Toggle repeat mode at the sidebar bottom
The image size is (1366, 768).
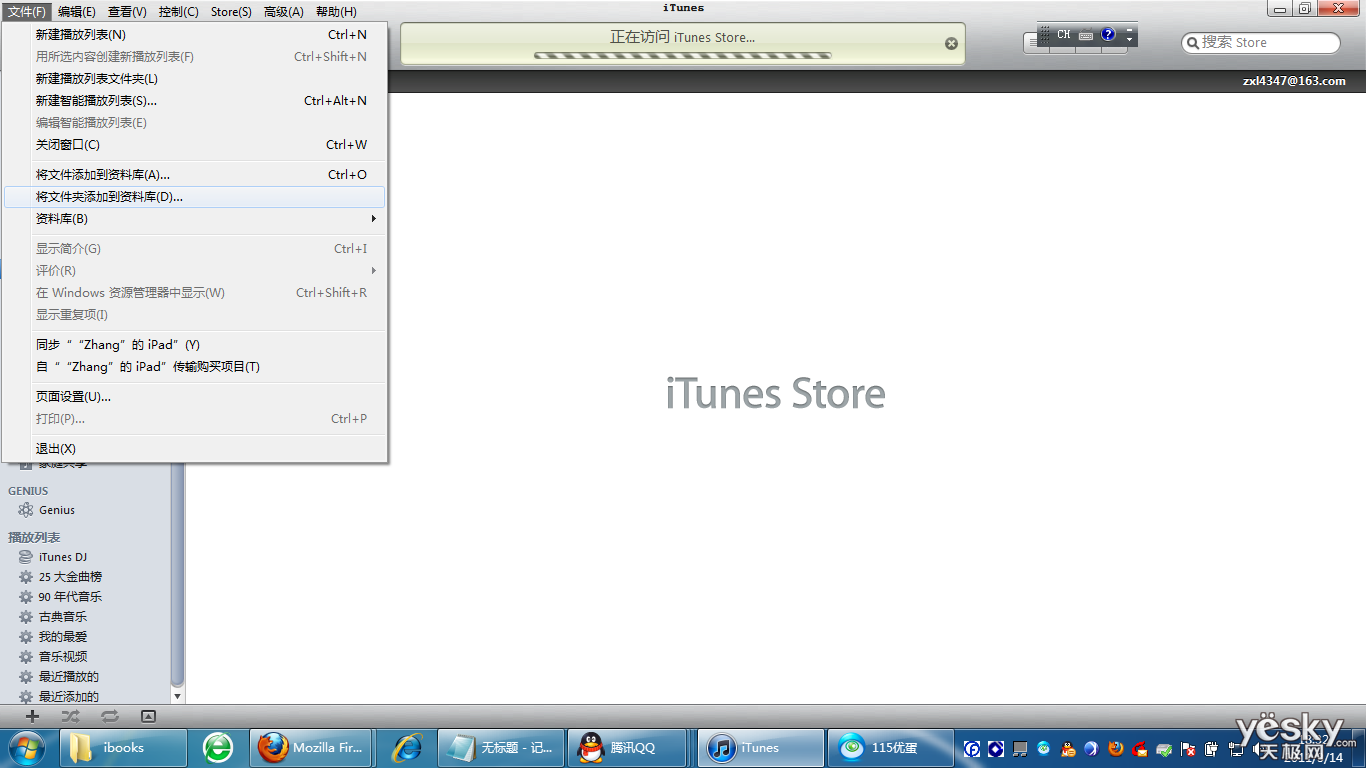(x=110, y=716)
